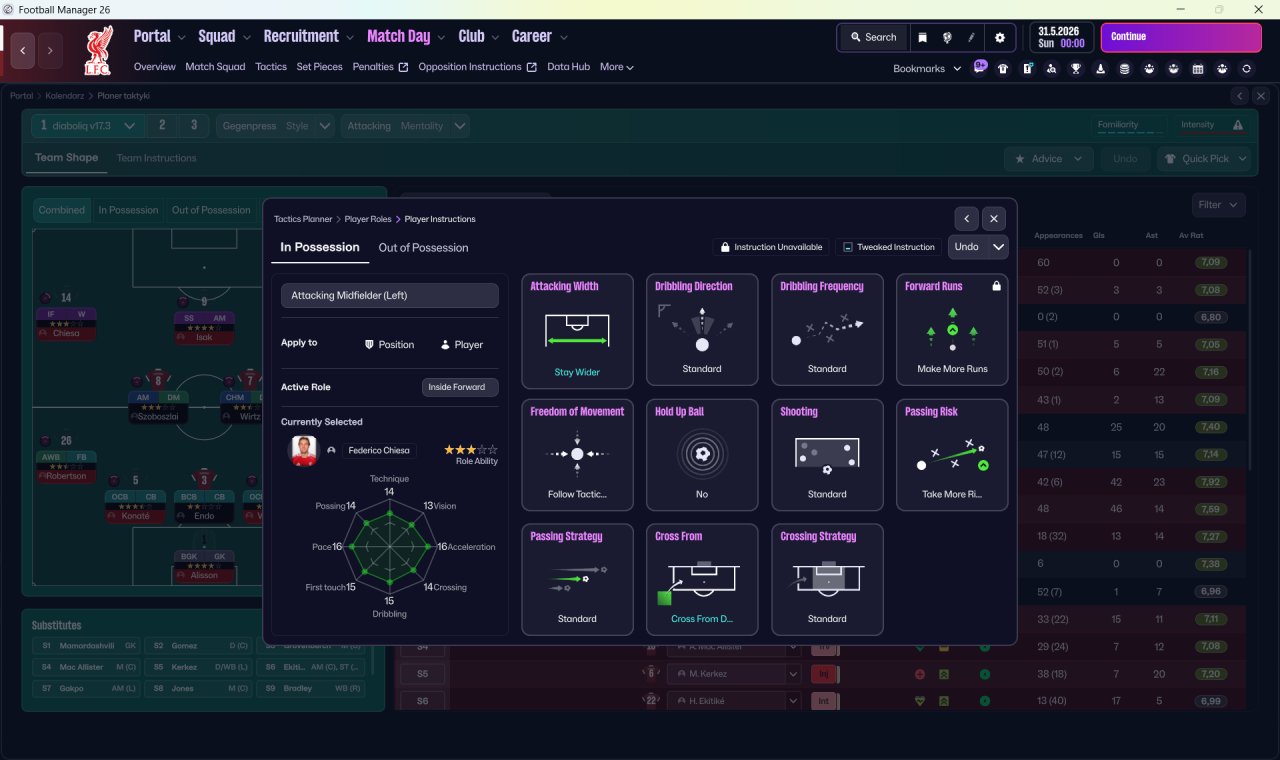Screen dimensions: 1280x760
Task: Click the scouting search bookmark icon
Action: click(1052, 69)
